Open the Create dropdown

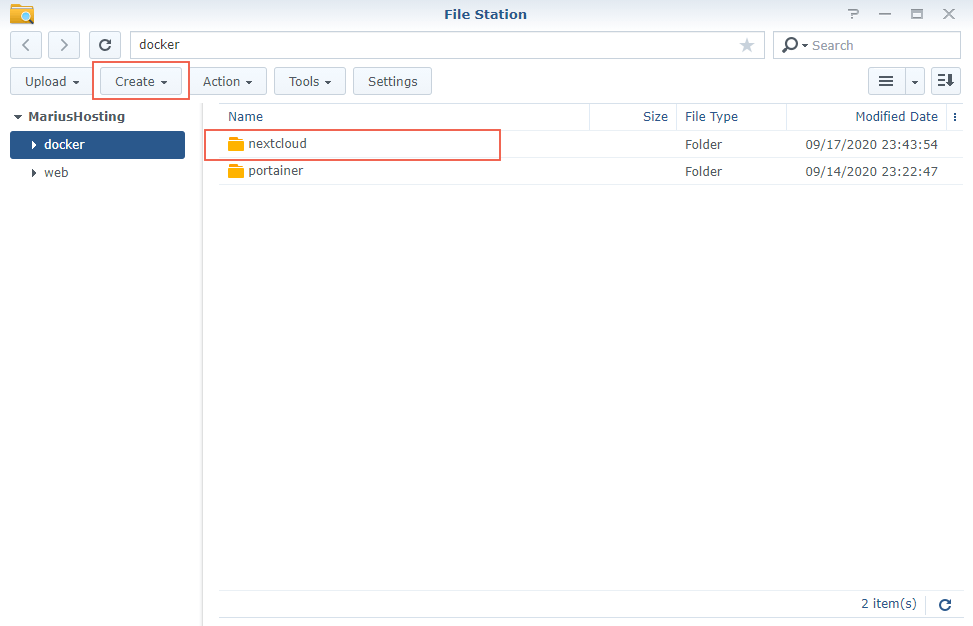[x=139, y=81]
